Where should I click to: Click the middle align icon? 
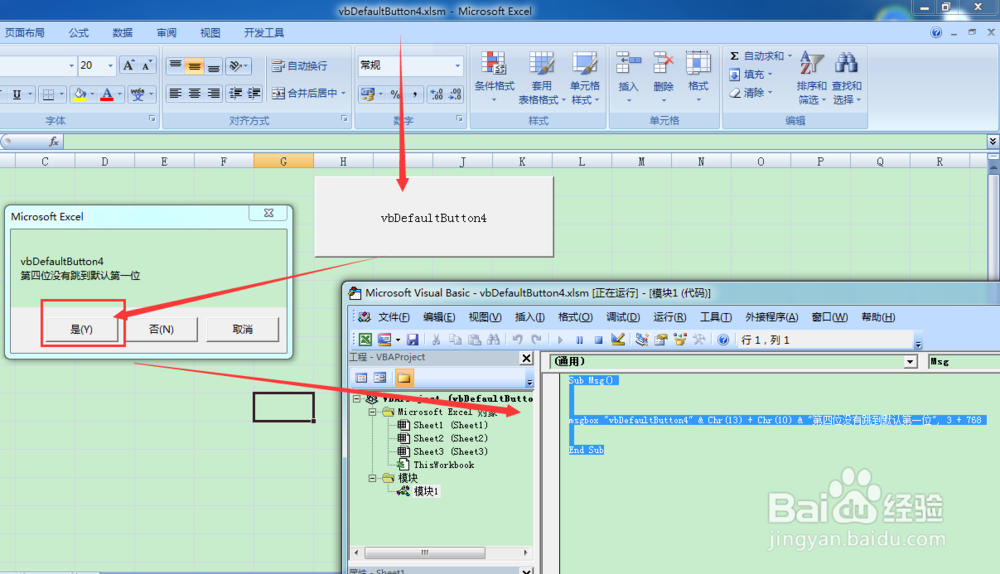click(195, 66)
